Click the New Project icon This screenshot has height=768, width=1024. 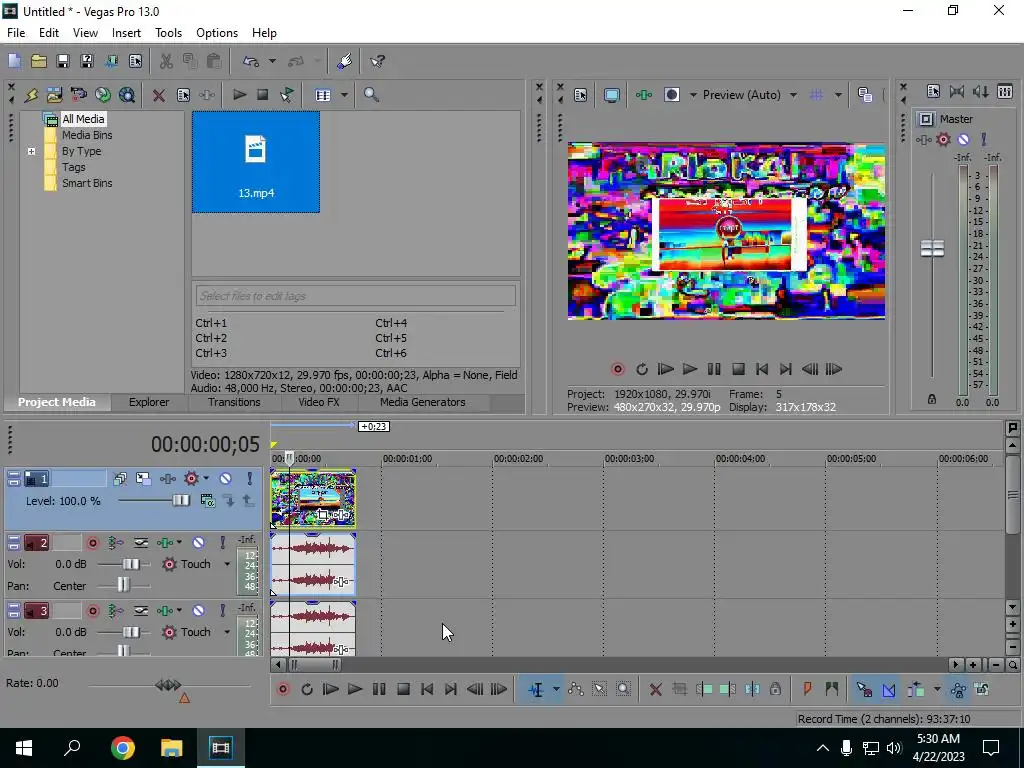[x=14, y=61]
